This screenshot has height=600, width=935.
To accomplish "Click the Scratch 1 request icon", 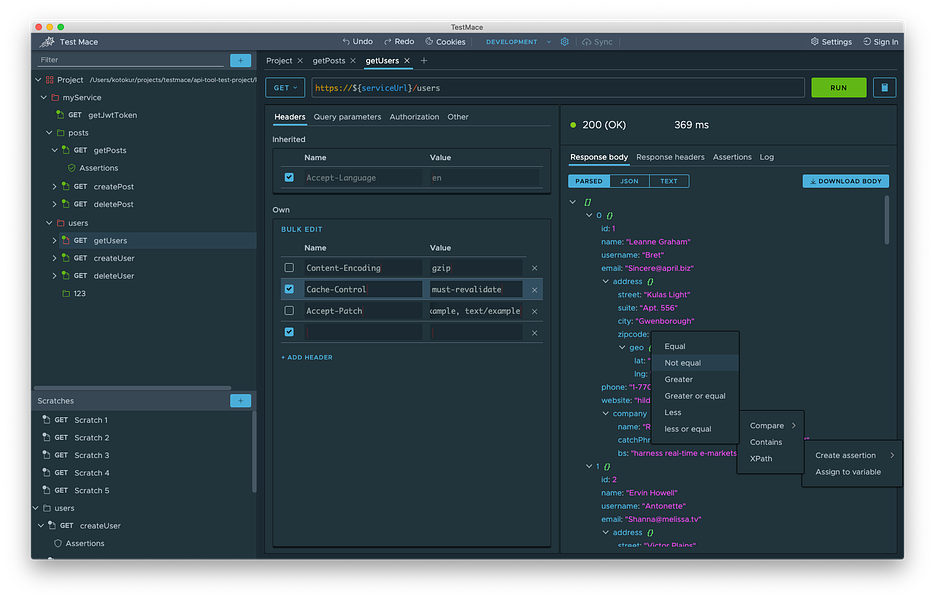I will pos(46,420).
